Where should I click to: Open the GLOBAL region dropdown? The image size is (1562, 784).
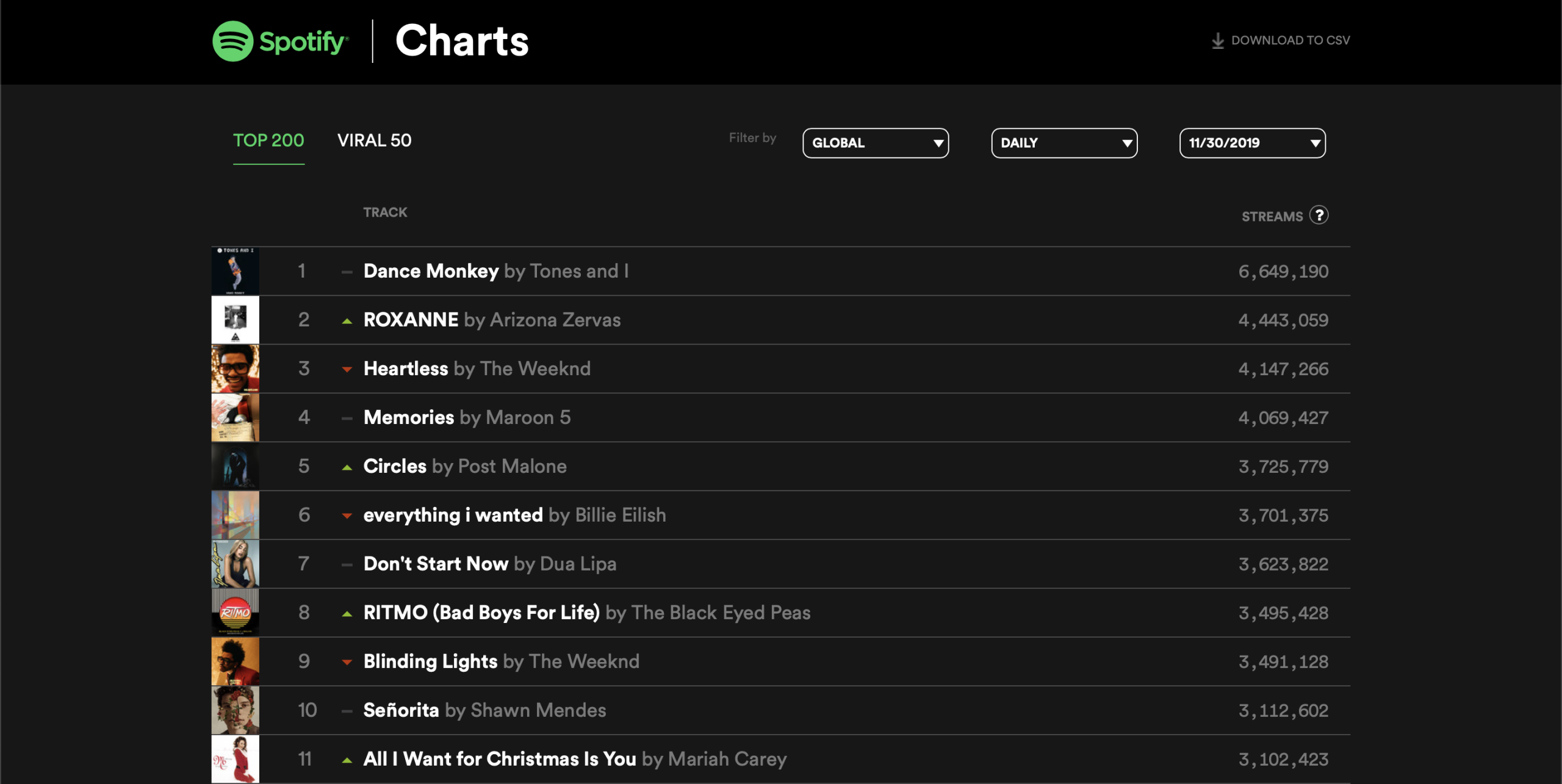pyautogui.click(x=876, y=143)
